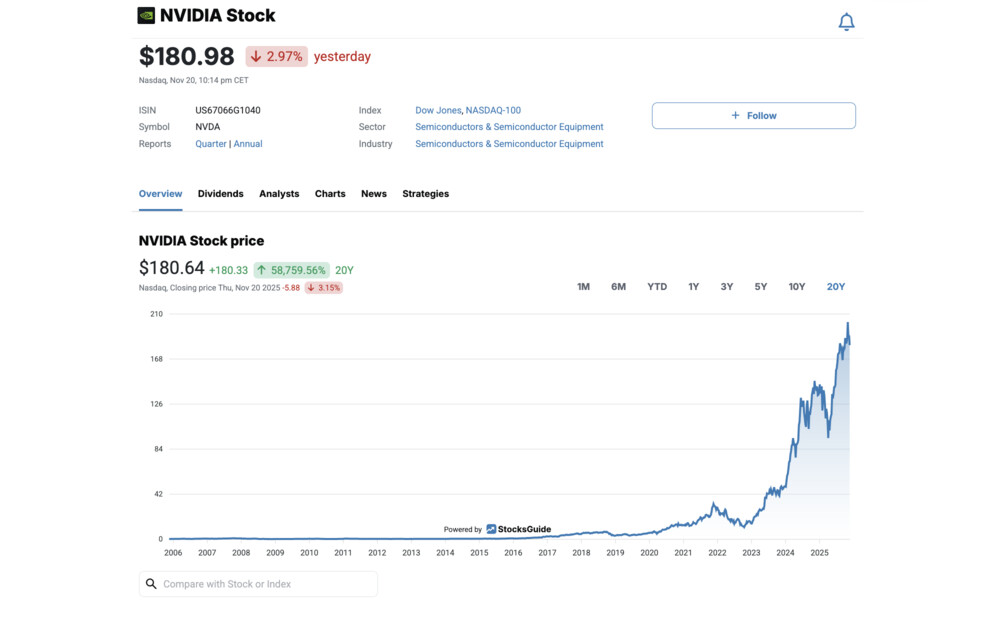Viewport: 988px width, 640px height.
Task: Click the Compare with Stock or Index field
Action: coord(260,583)
